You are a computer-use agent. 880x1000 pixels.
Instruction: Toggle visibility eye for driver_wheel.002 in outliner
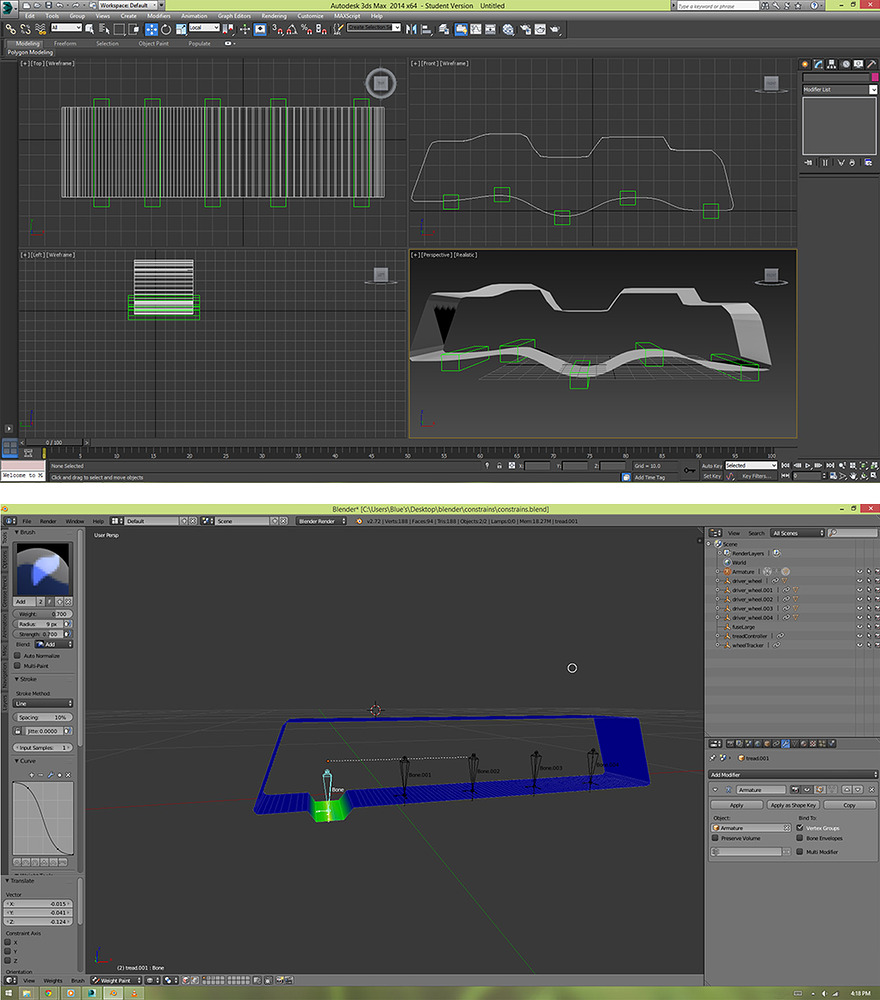tap(860, 599)
